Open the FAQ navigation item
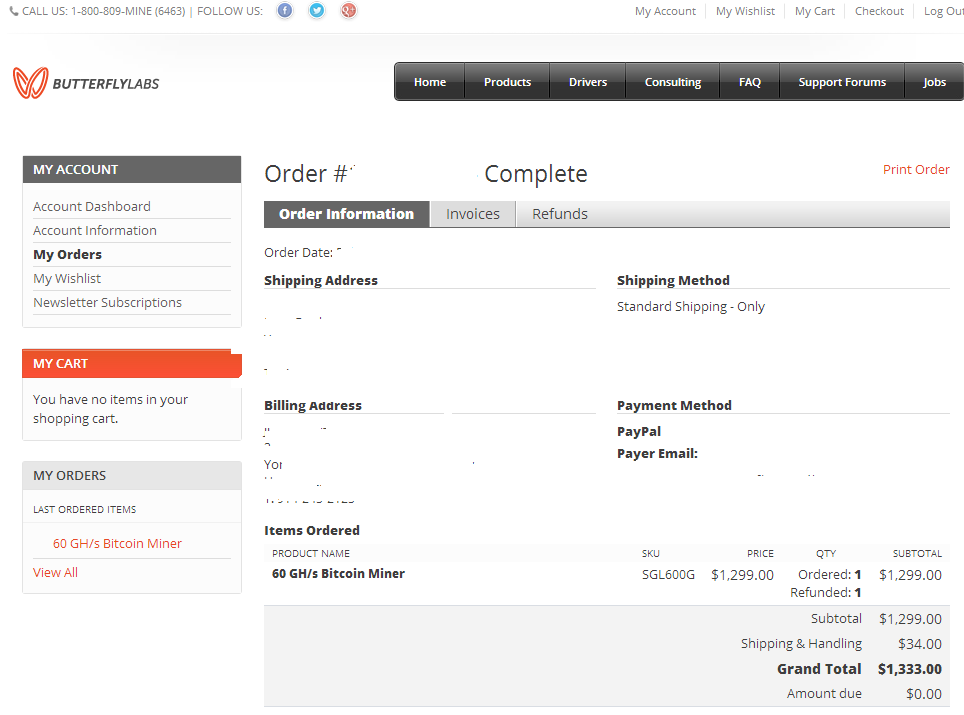 pos(749,82)
